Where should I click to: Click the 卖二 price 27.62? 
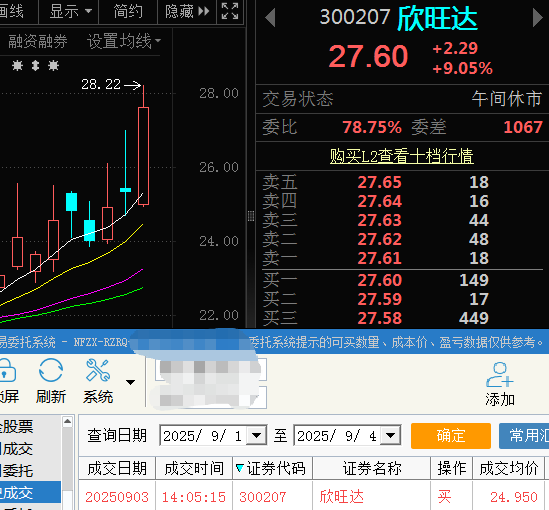coord(380,239)
